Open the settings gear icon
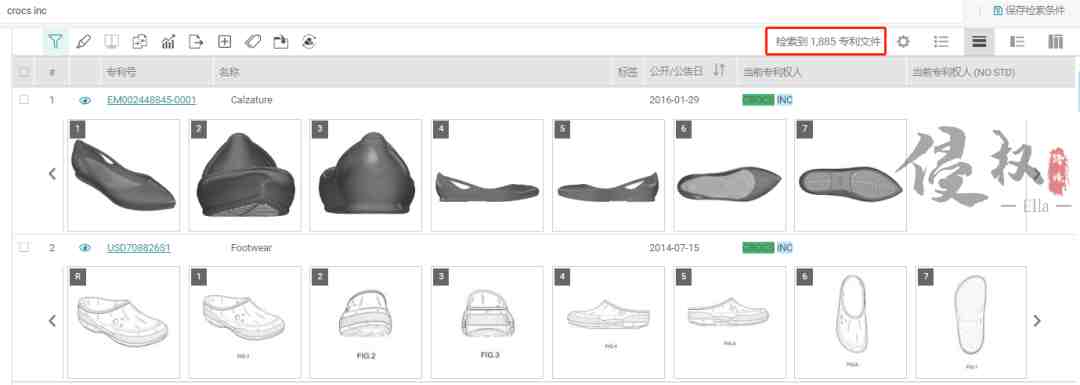The image size is (1080, 385). 903,41
